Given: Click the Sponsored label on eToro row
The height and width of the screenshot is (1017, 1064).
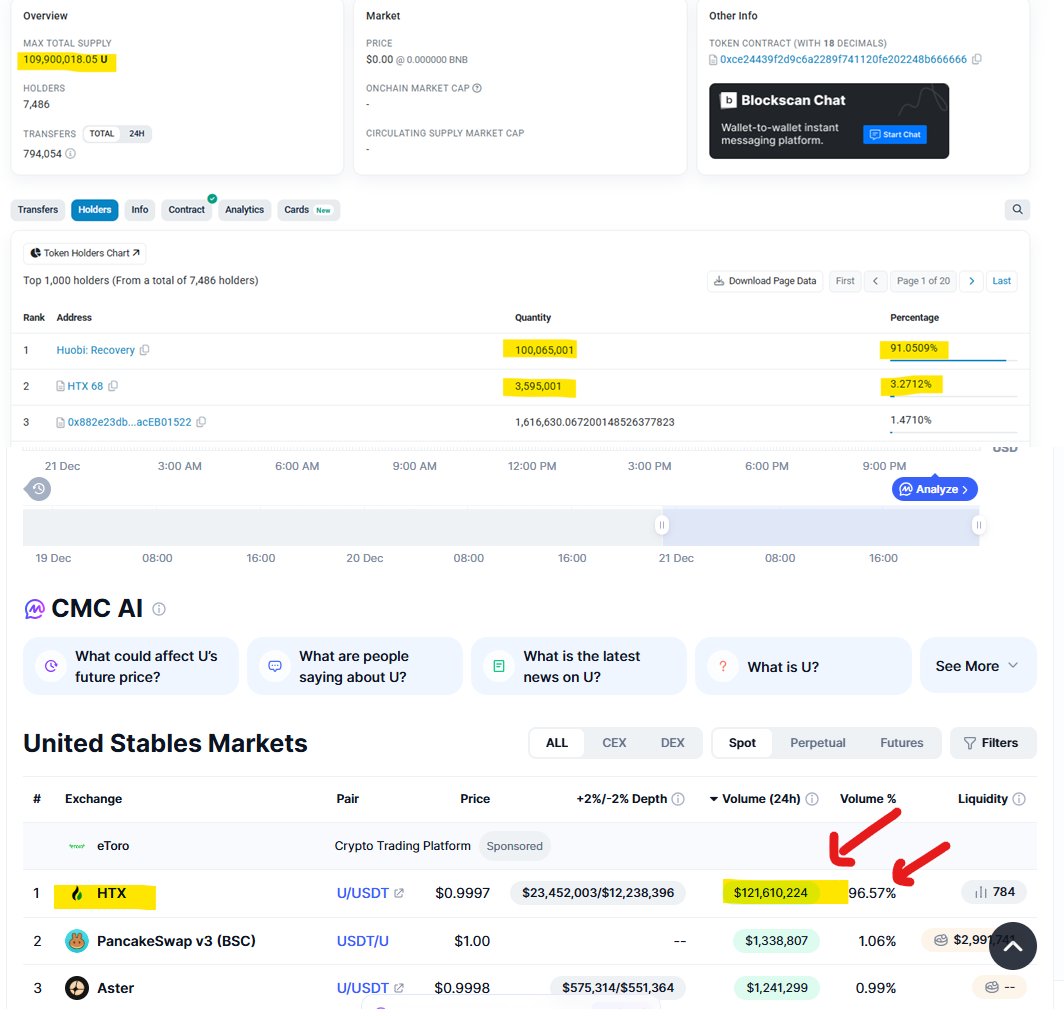Looking at the screenshot, I should 514,846.
